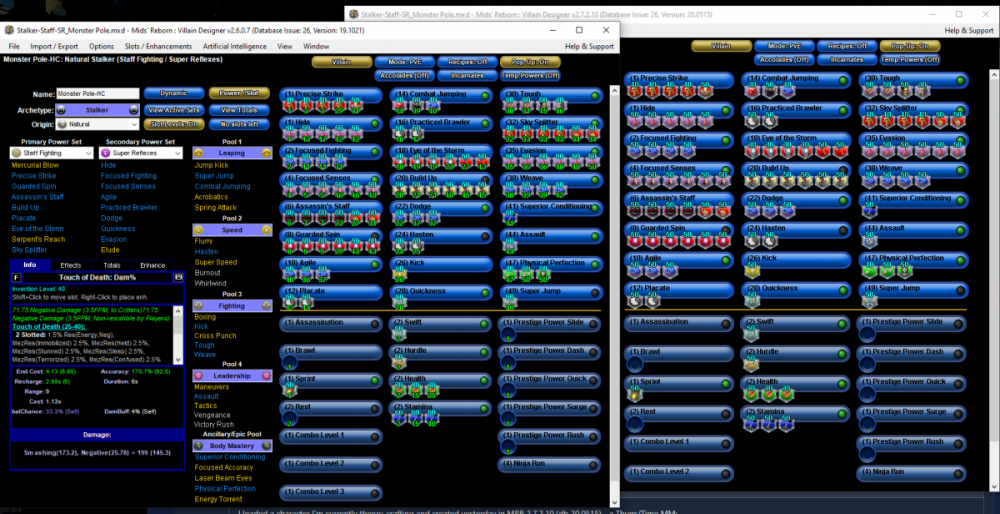Open the Origin dropdown showing Natural
Viewport: 1000px width, 514px height.
click(x=97, y=124)
